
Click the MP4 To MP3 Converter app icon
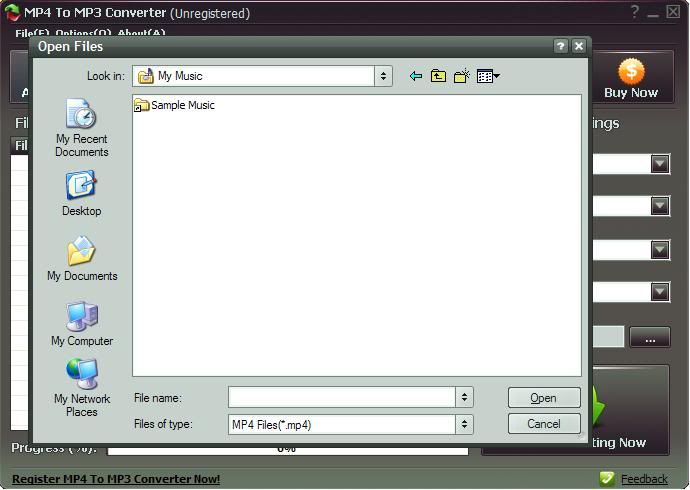[x=13, y=12]
